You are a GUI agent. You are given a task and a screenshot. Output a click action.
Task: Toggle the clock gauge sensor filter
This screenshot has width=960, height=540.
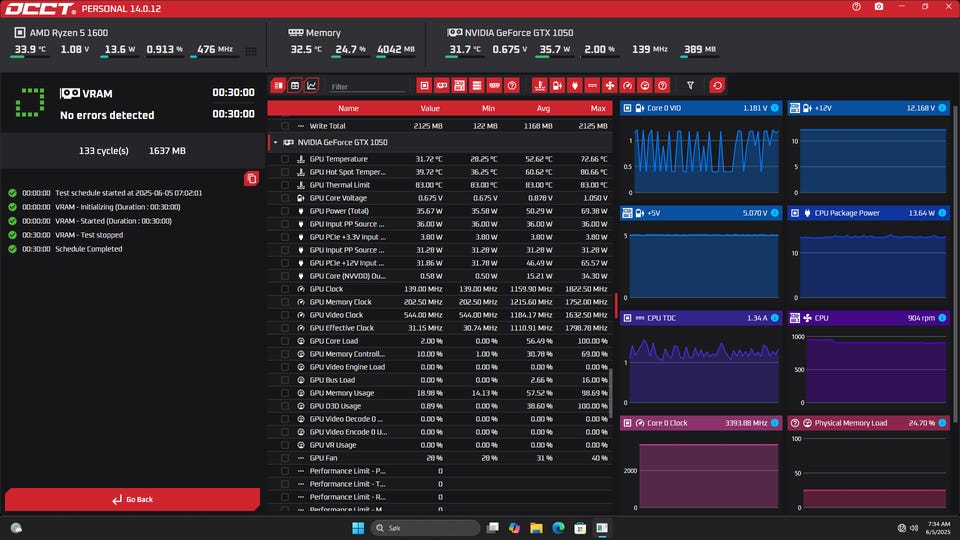(x=627, y=86)
